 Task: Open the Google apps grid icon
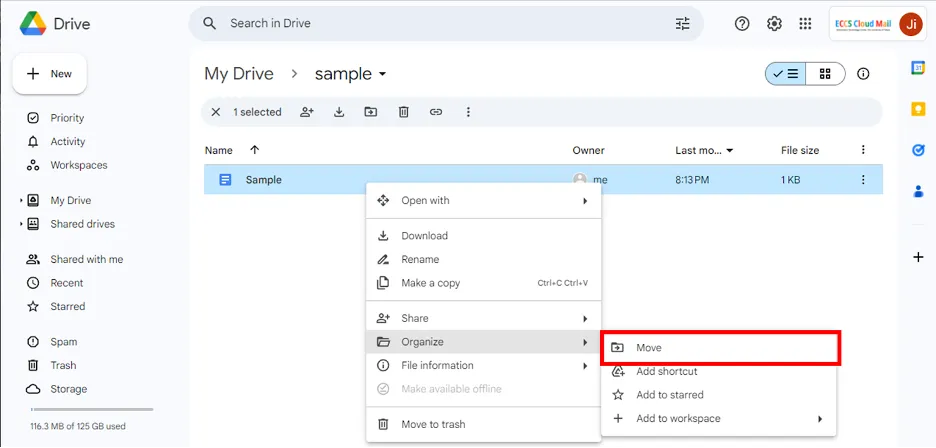pos(805,24)
